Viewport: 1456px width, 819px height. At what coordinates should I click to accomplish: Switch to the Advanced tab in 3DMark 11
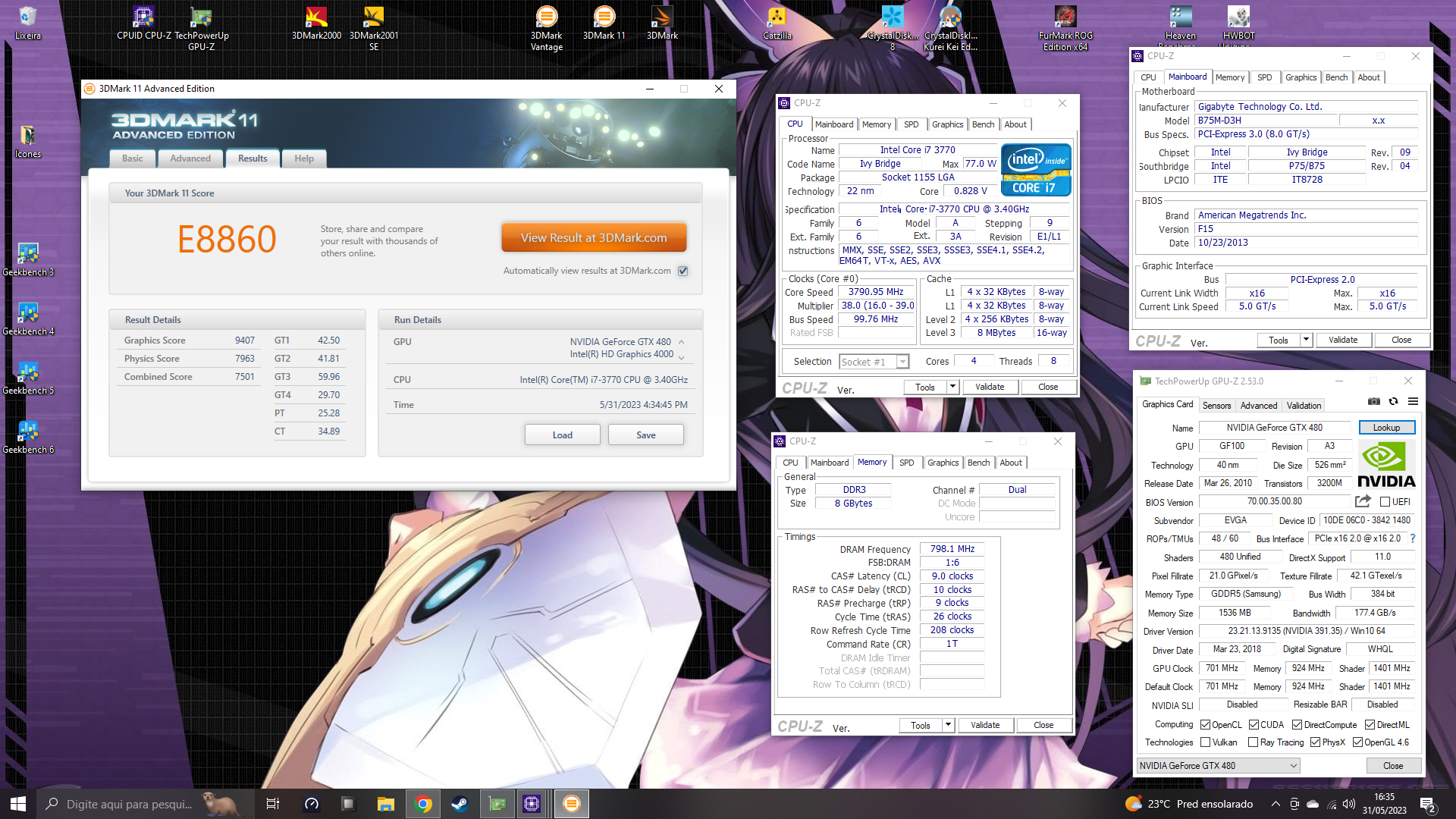(190, 158)
